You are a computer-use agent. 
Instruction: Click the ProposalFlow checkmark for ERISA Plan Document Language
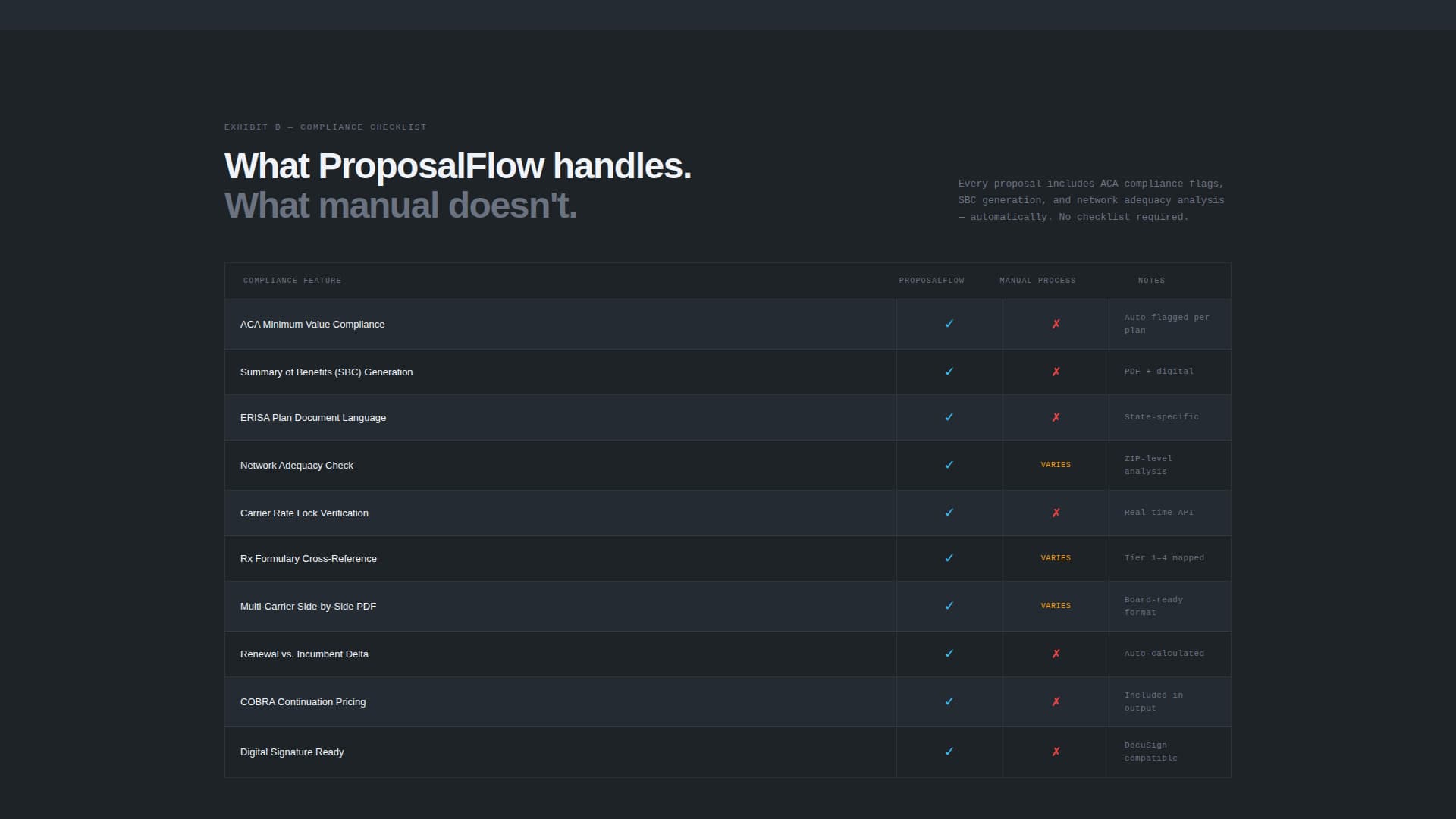[x=949, y=417]
